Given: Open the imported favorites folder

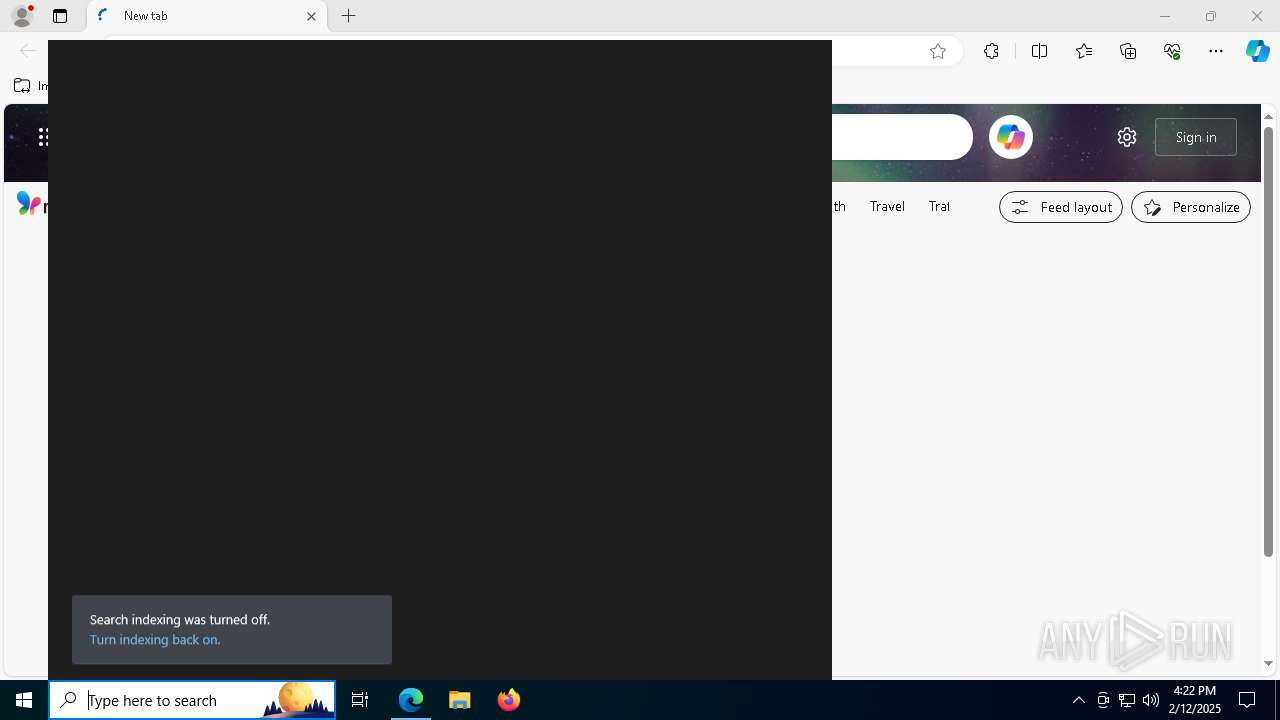Looking at the screenshot, I should coord(30,86).
